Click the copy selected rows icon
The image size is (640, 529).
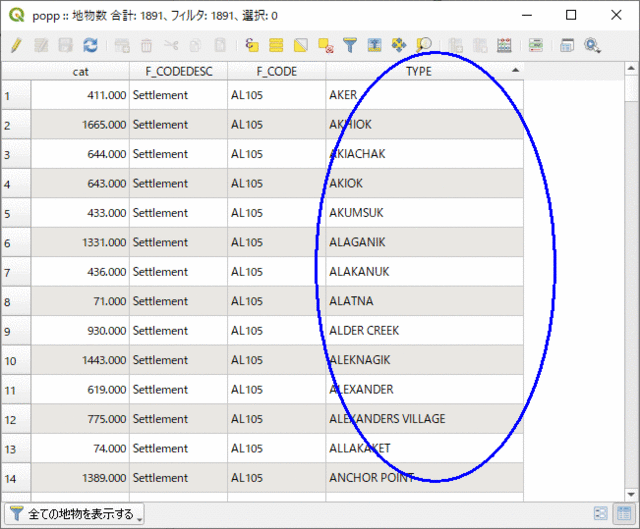pyautogui.click(x=195, y=45)
